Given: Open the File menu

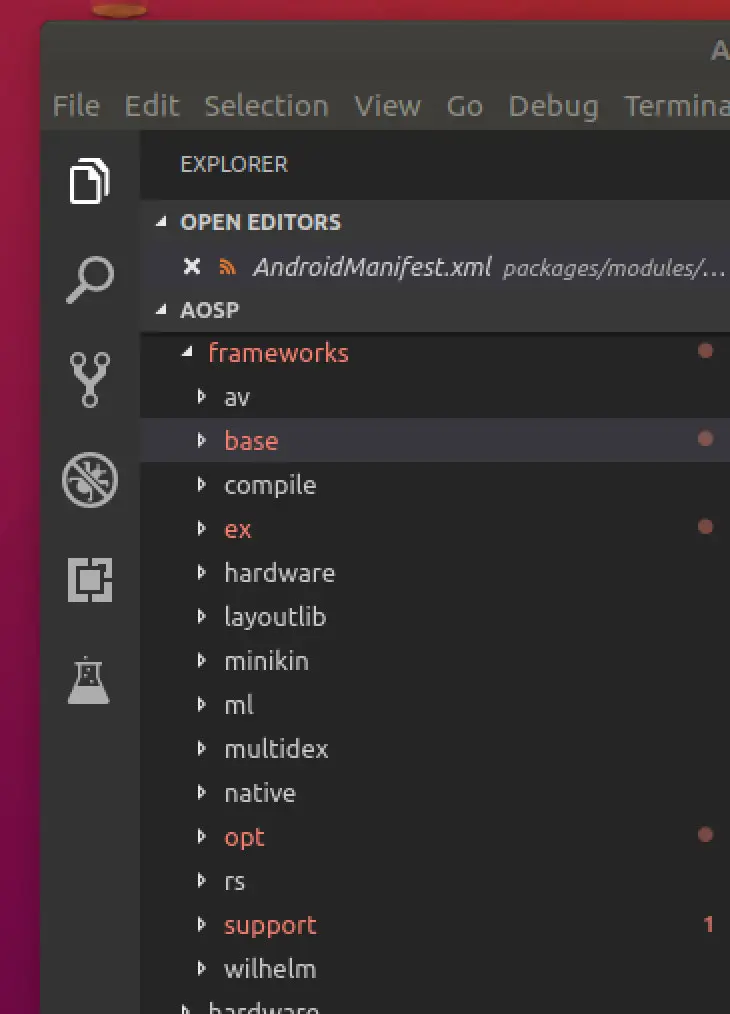Looking at the screenshot, I should click(76, 105).
